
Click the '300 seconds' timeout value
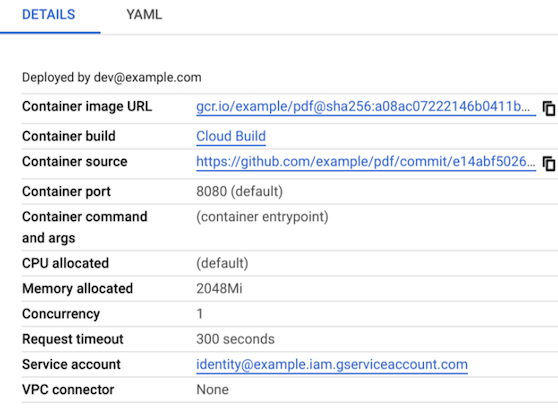(x=235, y=339)
